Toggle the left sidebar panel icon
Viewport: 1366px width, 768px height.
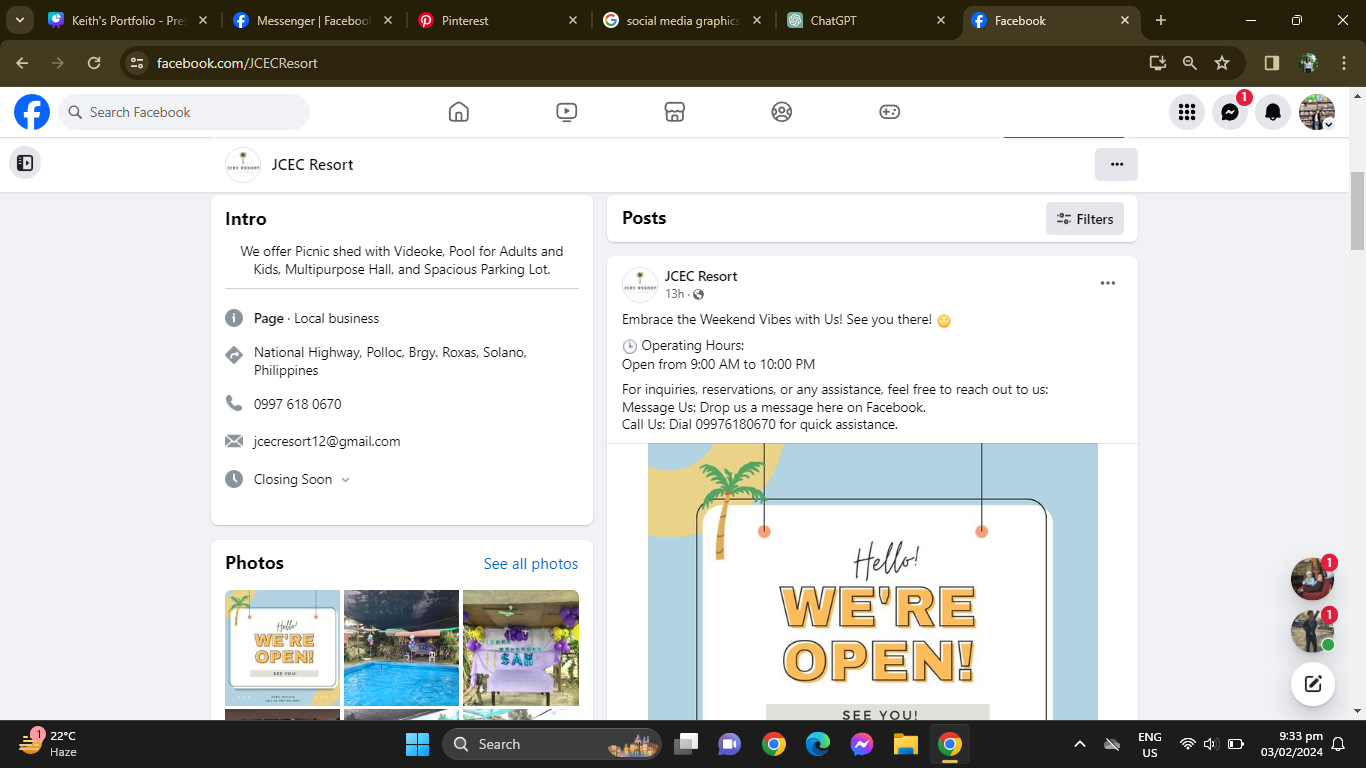pos(25,162)
